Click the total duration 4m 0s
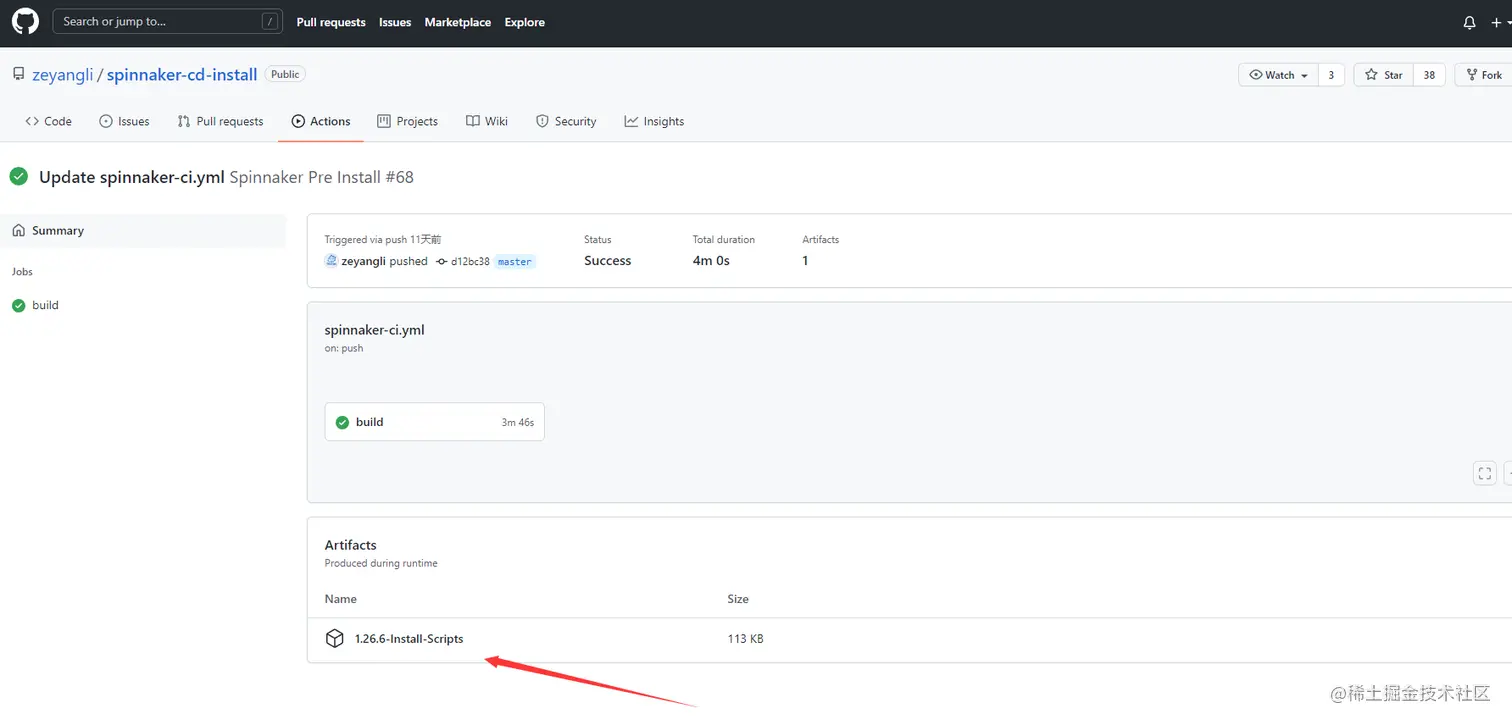Viewport: 1512px width, 725px height. pos(711,261)
